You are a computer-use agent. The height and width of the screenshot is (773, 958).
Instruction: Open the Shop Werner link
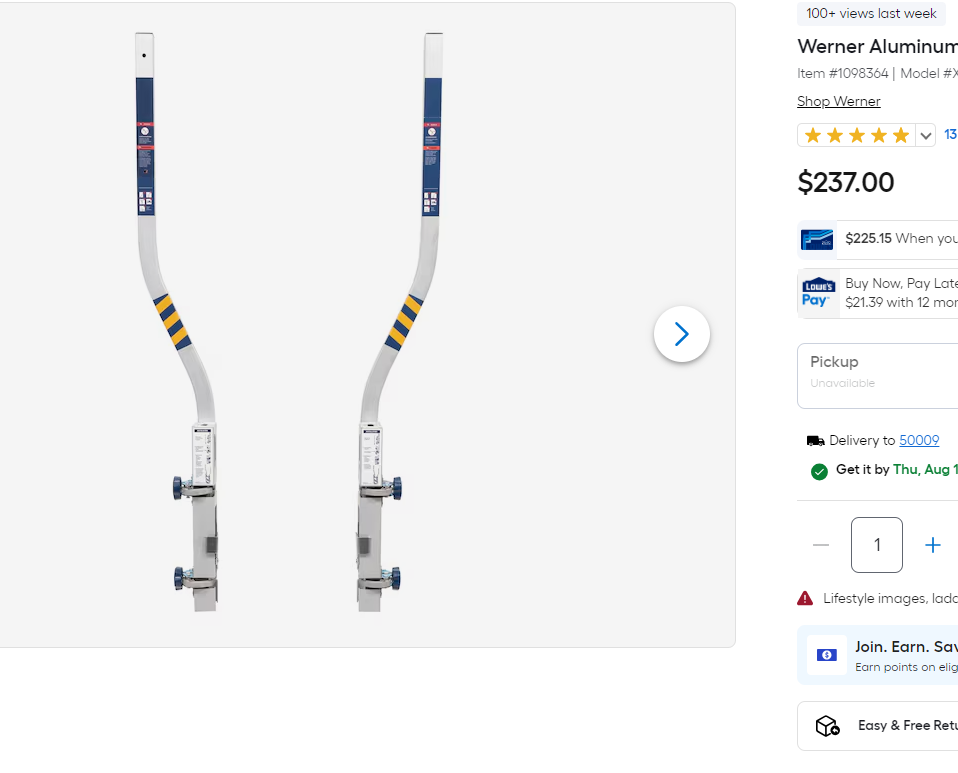point(839,102)
